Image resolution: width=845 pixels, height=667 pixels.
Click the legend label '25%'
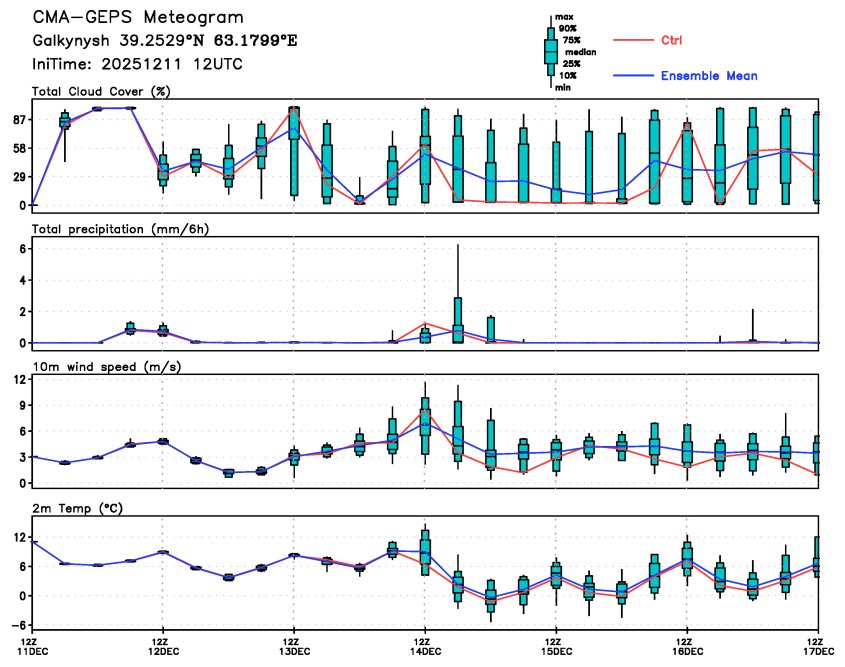pos(571,64)
